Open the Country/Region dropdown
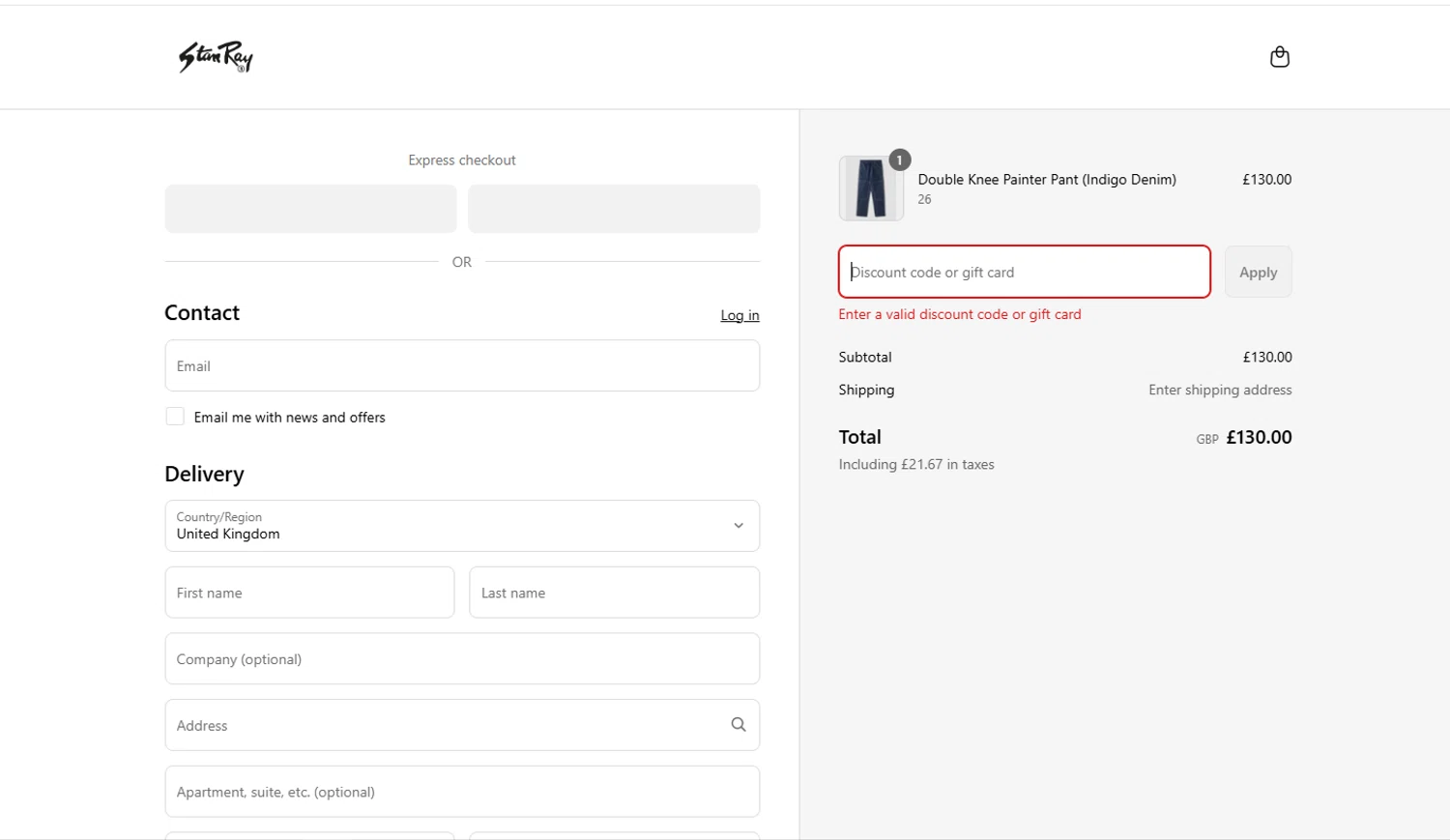Viewport: 1450px width, 840px height. (x=462, y=526)
